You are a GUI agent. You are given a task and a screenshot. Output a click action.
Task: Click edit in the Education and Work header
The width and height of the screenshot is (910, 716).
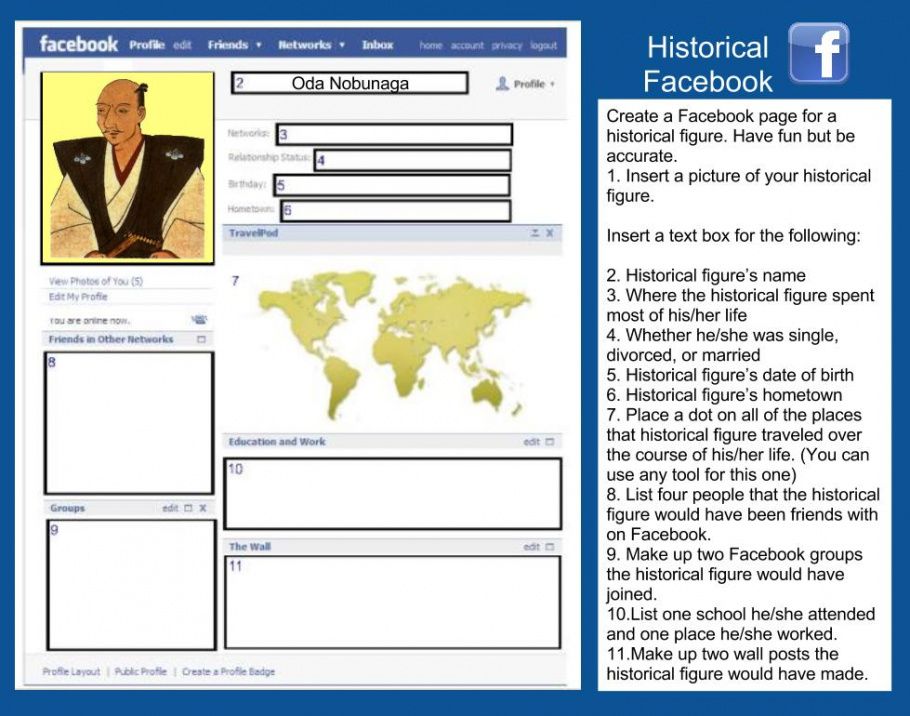click(531, 442)
